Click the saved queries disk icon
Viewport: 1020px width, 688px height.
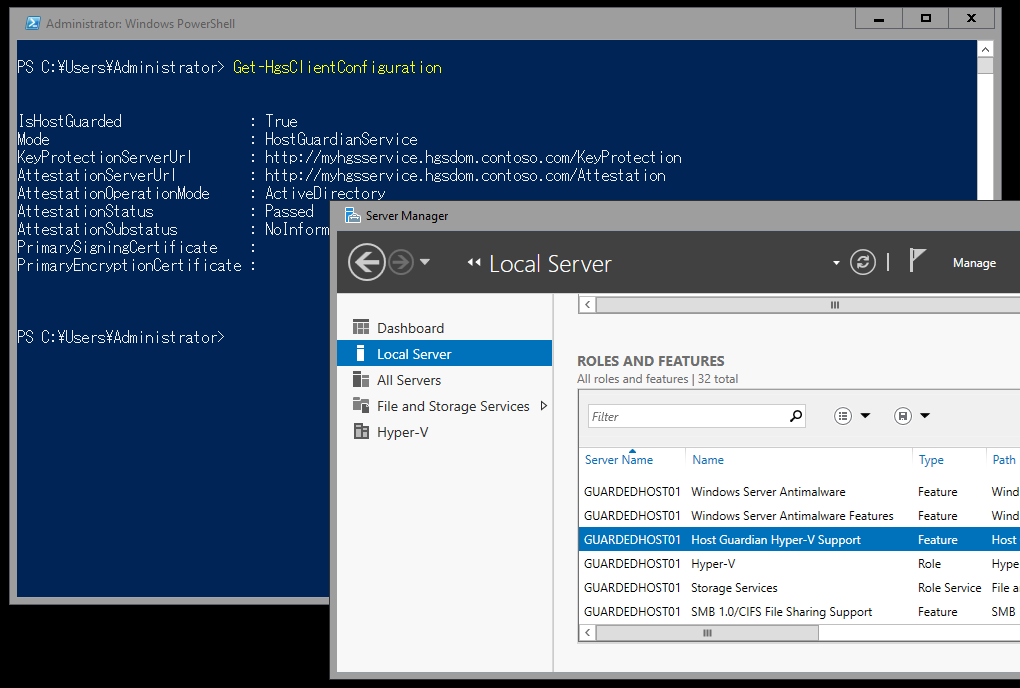tap(903, 415)
